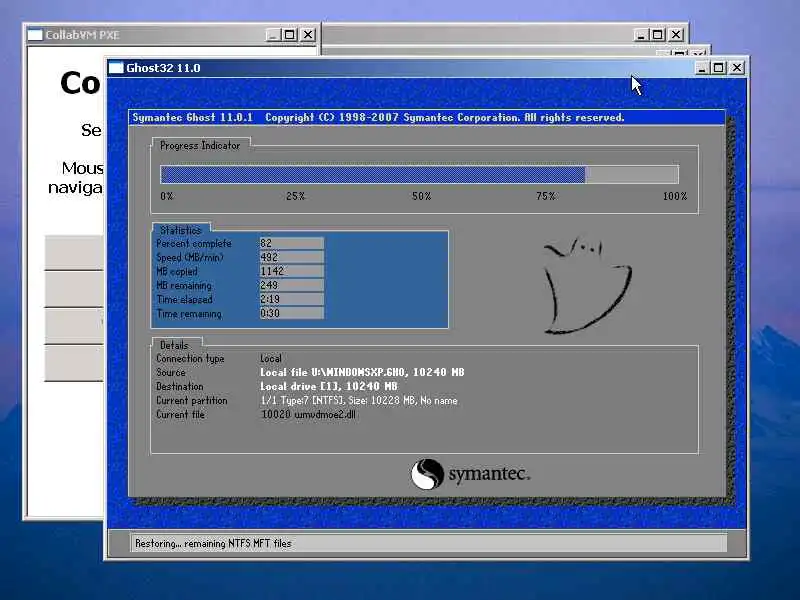Click the MB copied value 1142
This screenshot has height=600, width=800.
pos(291,271)
